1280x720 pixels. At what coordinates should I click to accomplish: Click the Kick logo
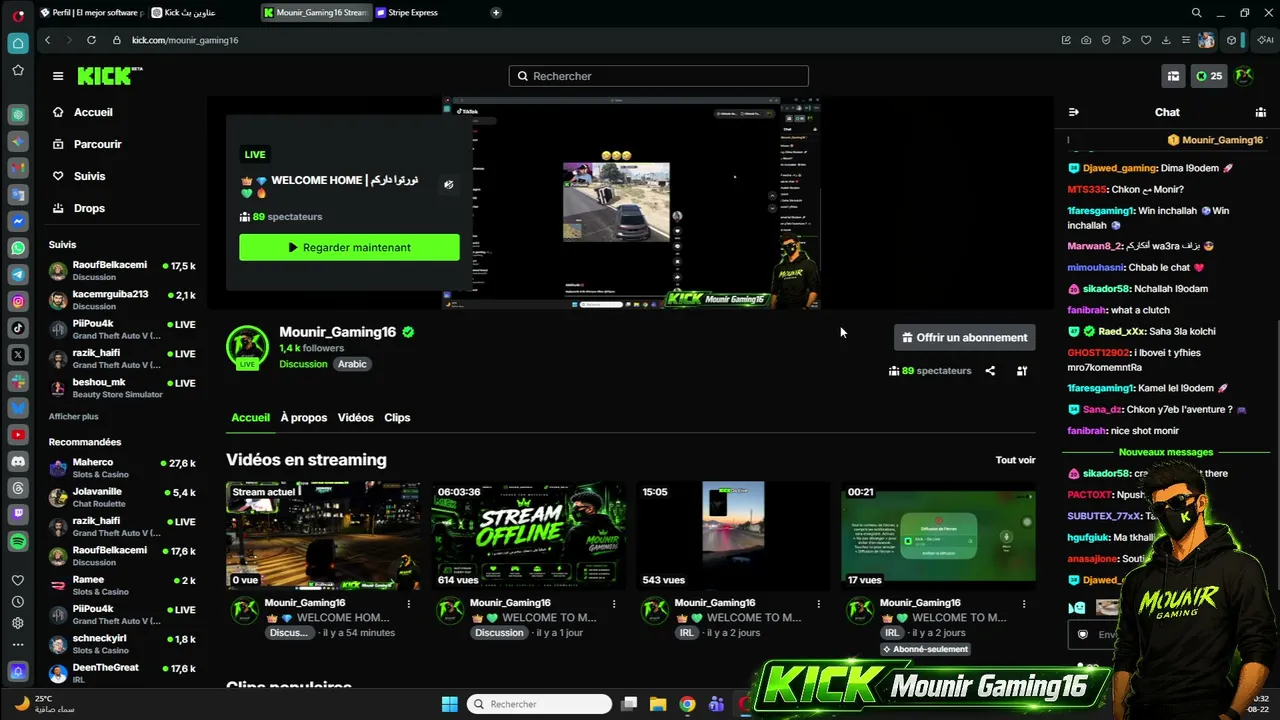[x=110, y=76]
